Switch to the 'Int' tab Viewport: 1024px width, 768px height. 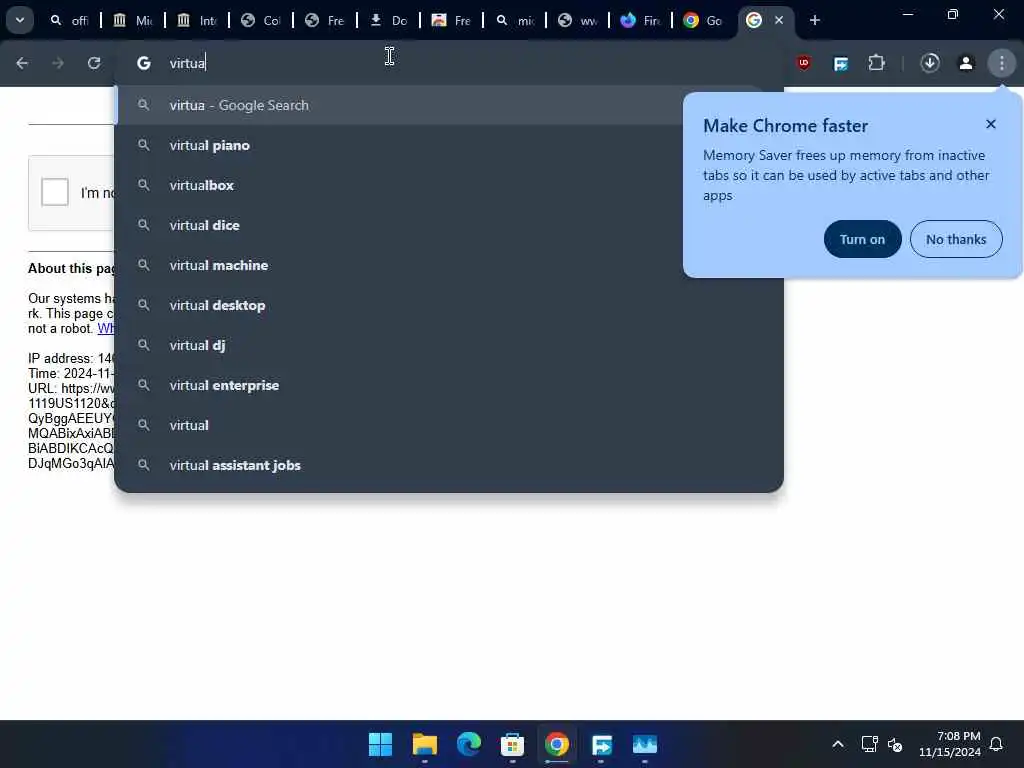[197, 20]
